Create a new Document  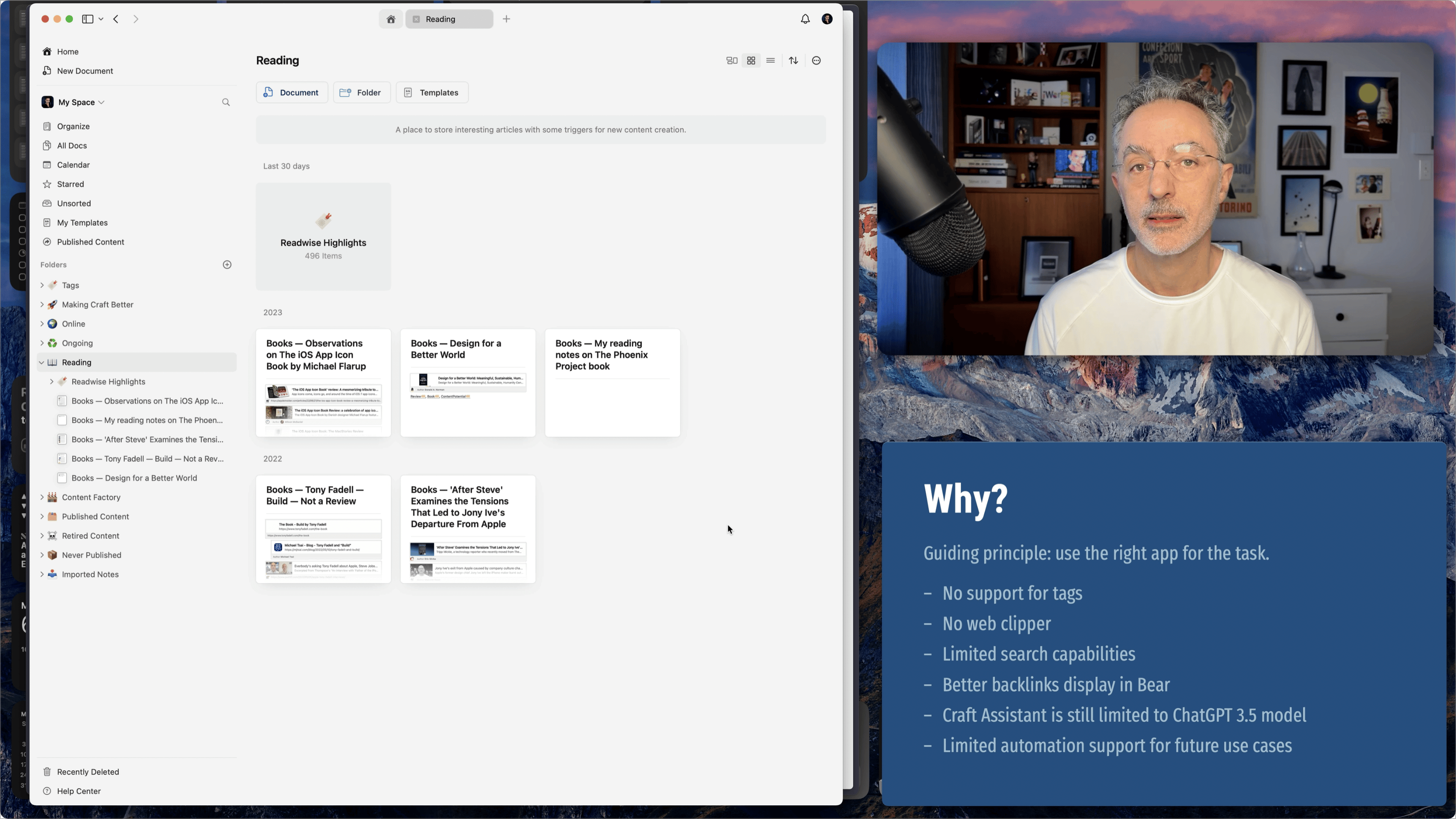[292, 93]
